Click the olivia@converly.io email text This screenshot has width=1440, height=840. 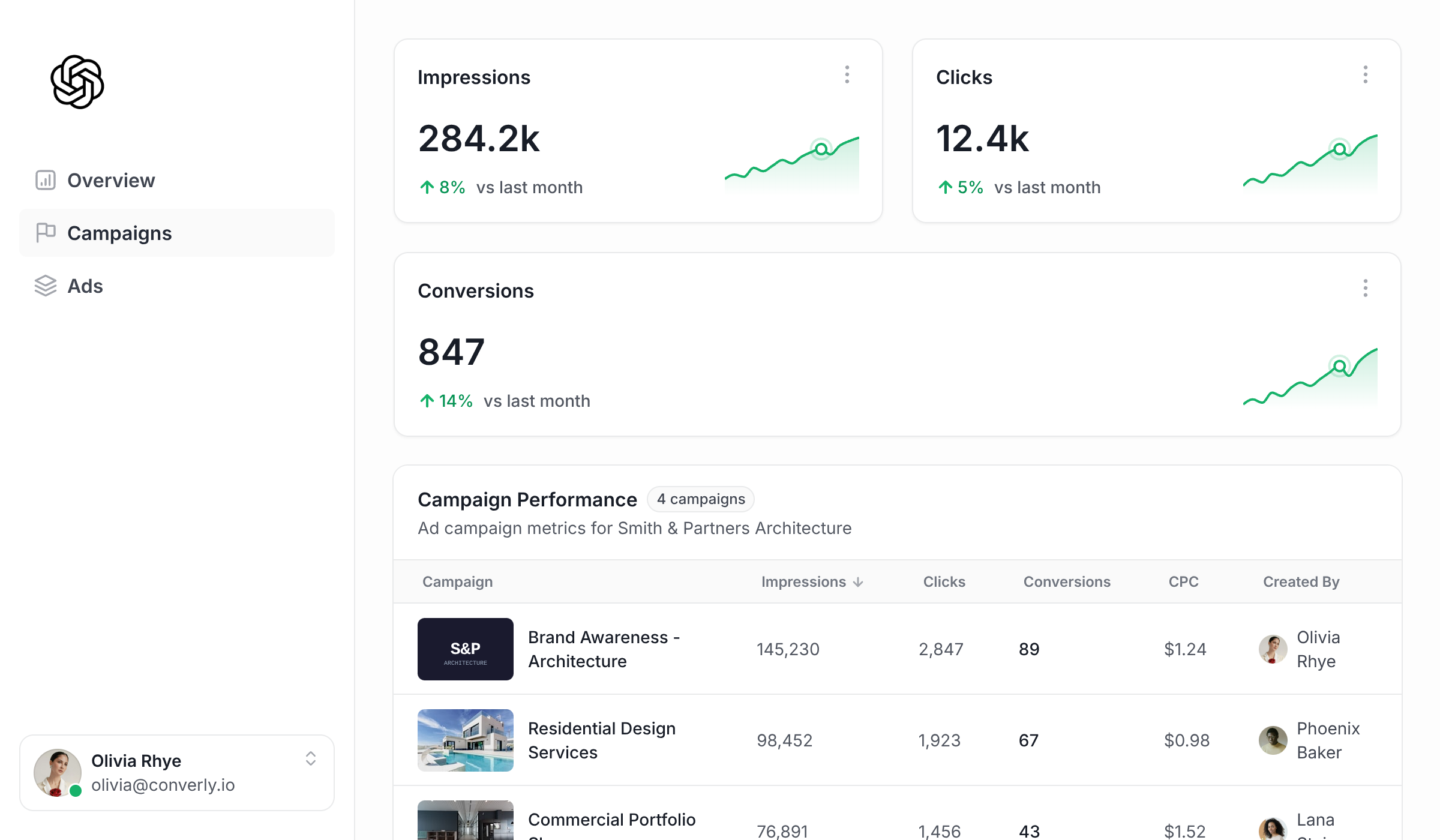click(163, 785)
